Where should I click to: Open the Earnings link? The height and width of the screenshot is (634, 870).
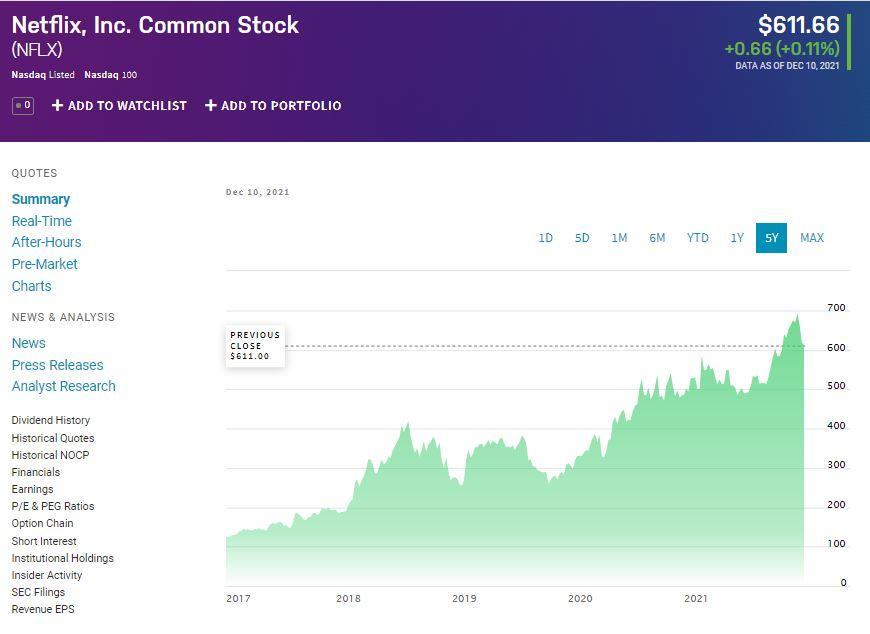(x=32, y=489)
